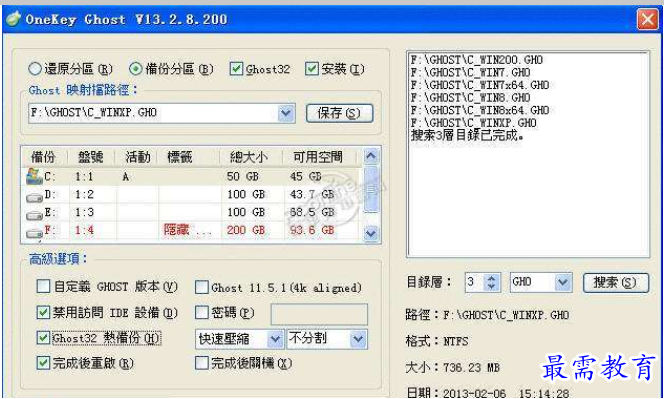Click the 保存 (S) button
The height and width of the screenshot is (399, 664).
[339, 113]
